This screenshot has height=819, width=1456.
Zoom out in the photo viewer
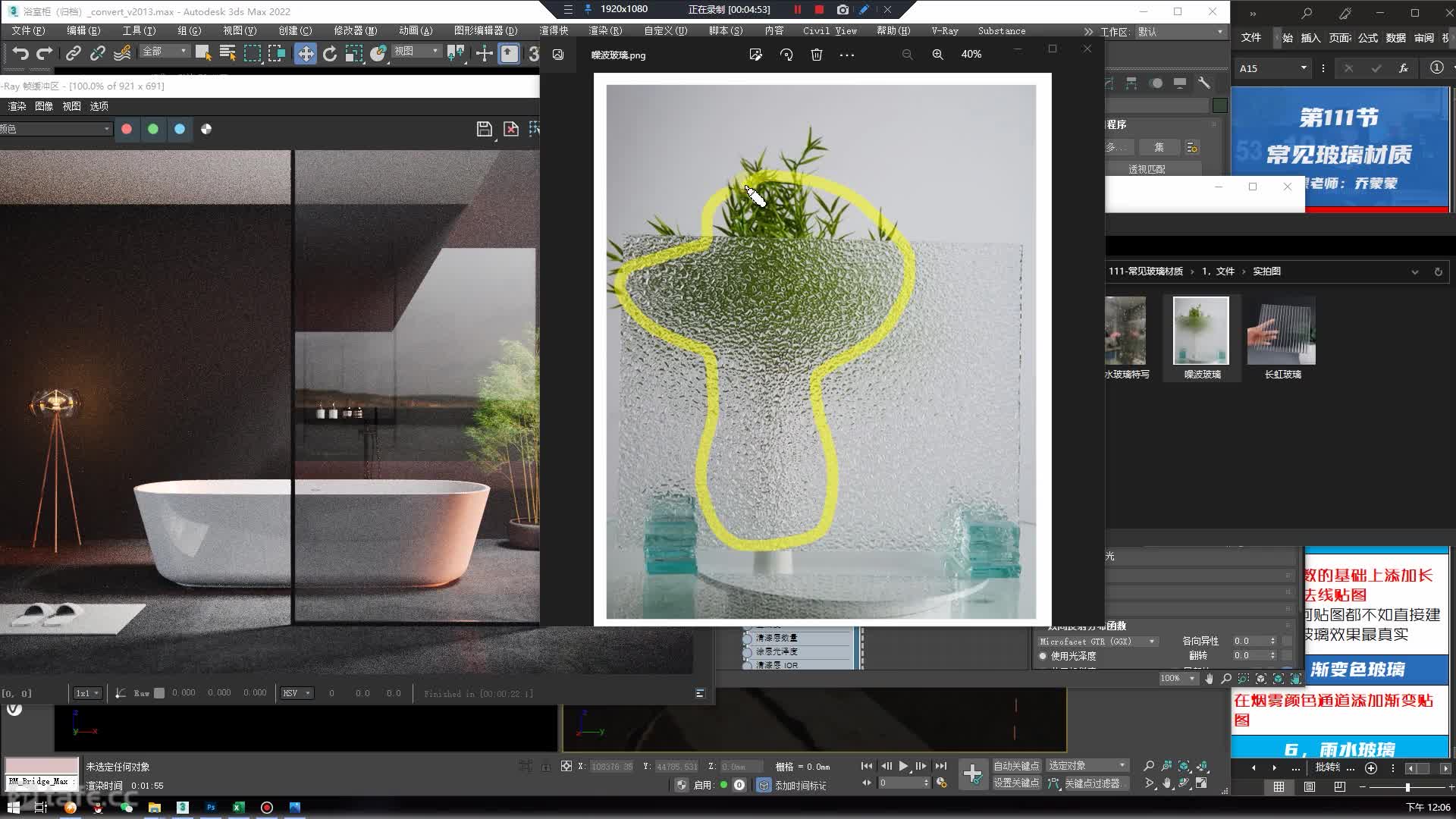point(907,55)
